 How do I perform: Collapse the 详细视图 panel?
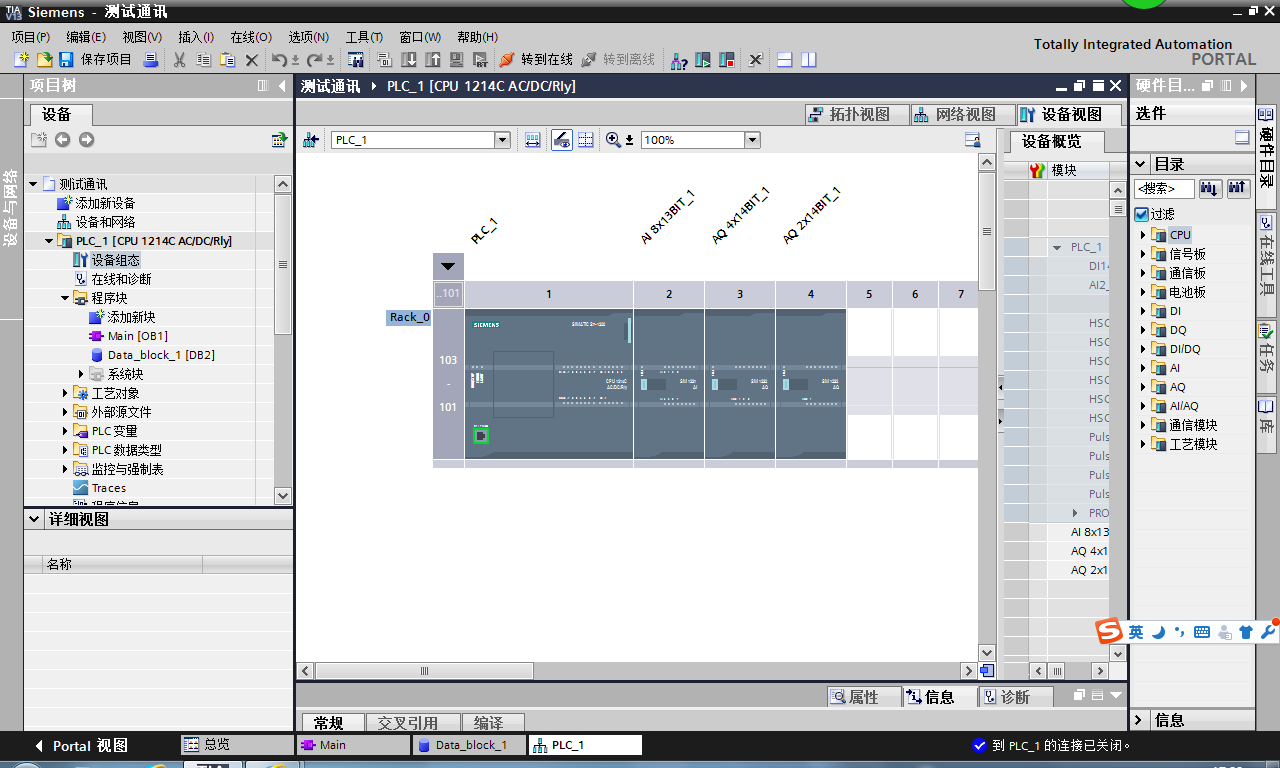coord(35,519)
